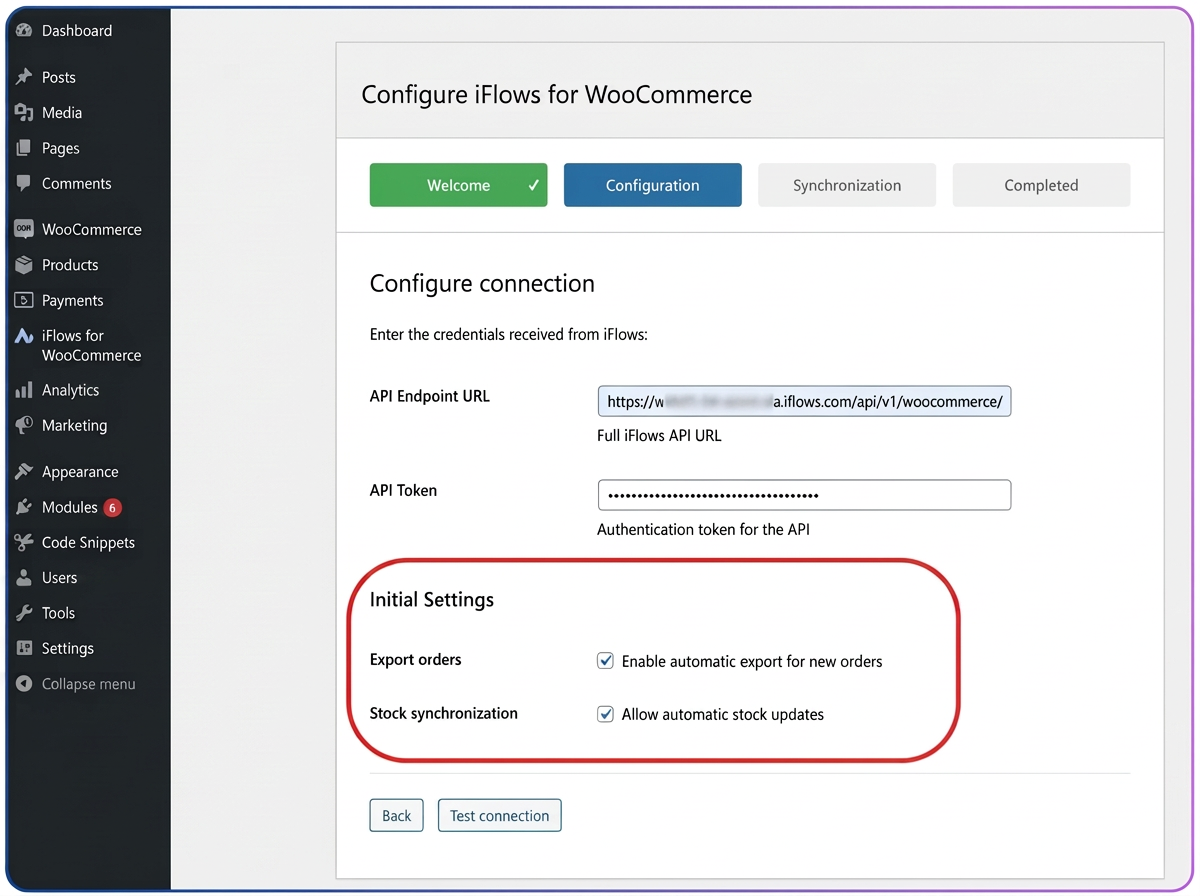Viewport: 1200px width, 896px height.
Task: Click the Comments bubble icon
Action: coord(24,184)
